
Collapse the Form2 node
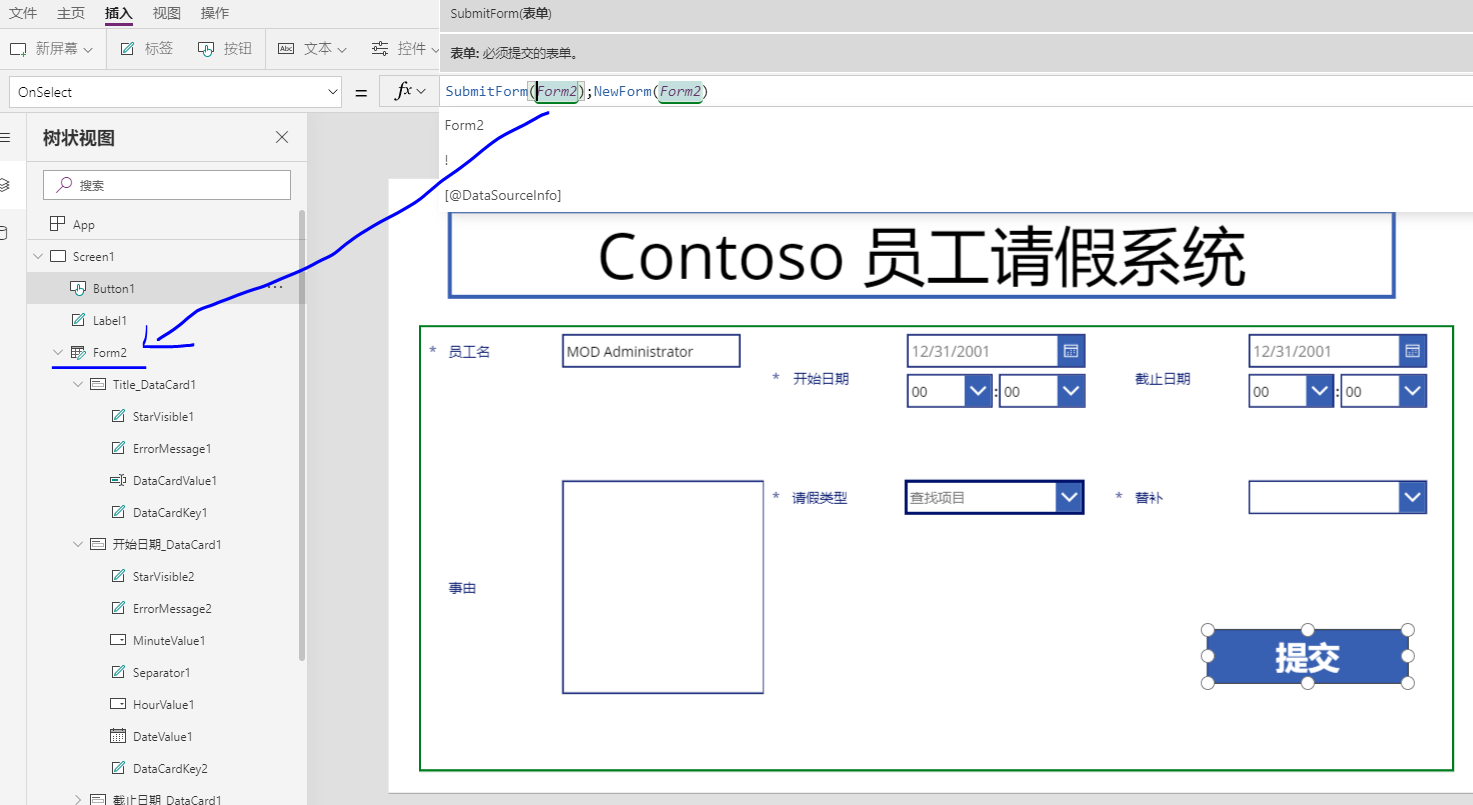click(x=58, y=352)
